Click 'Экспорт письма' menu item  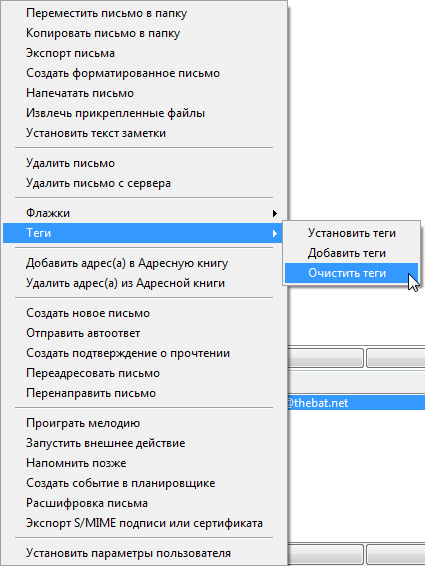(x=143, y=53)
